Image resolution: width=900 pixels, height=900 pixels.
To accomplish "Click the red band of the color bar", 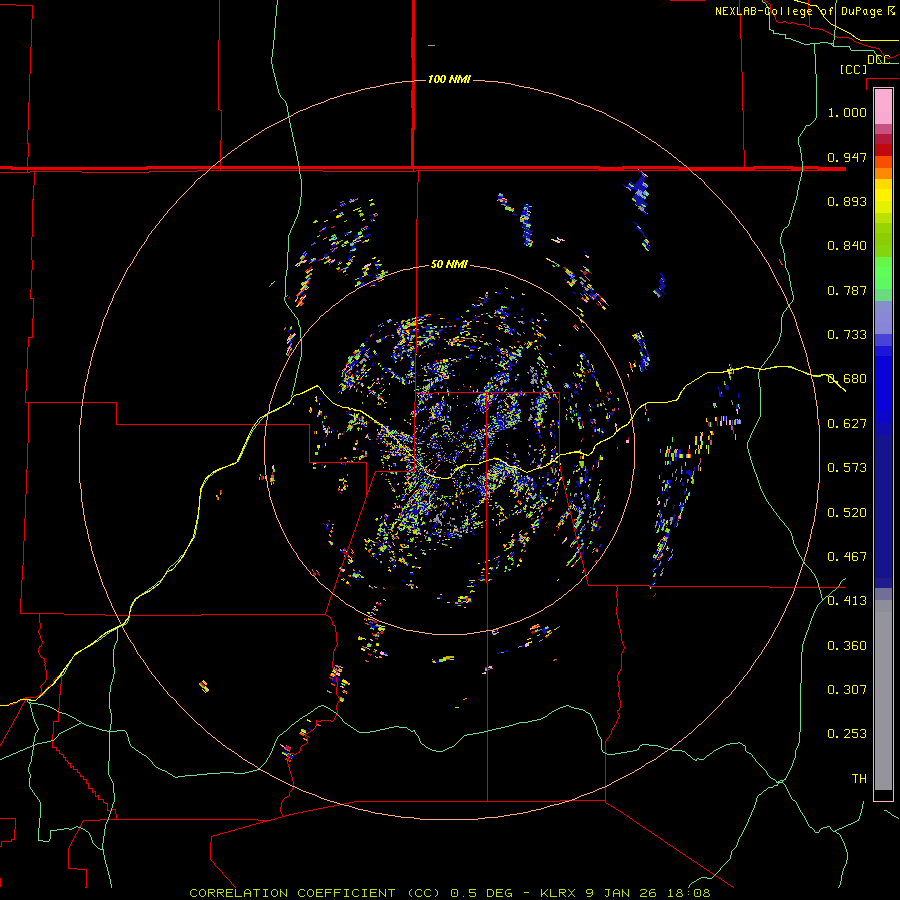I will click(883, 150).
